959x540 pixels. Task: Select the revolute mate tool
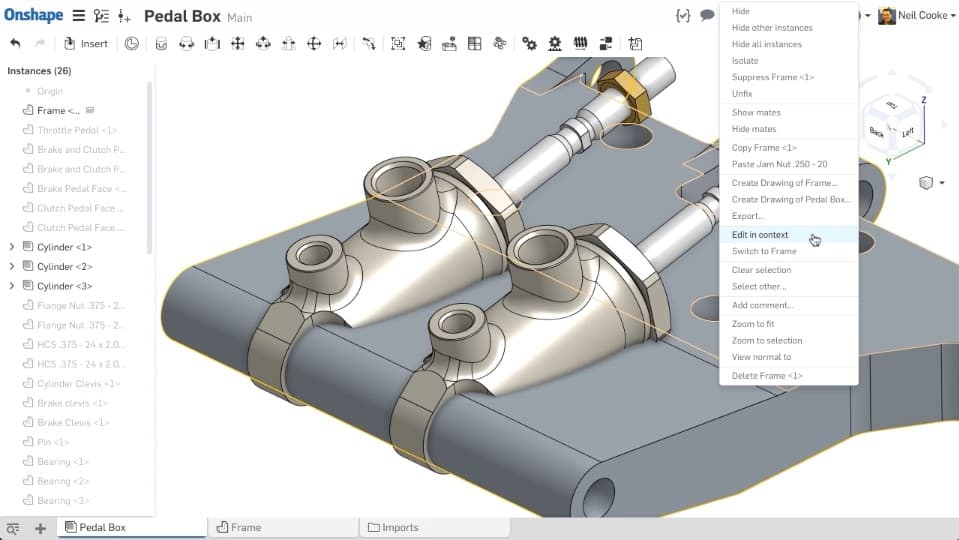(187, 43)
